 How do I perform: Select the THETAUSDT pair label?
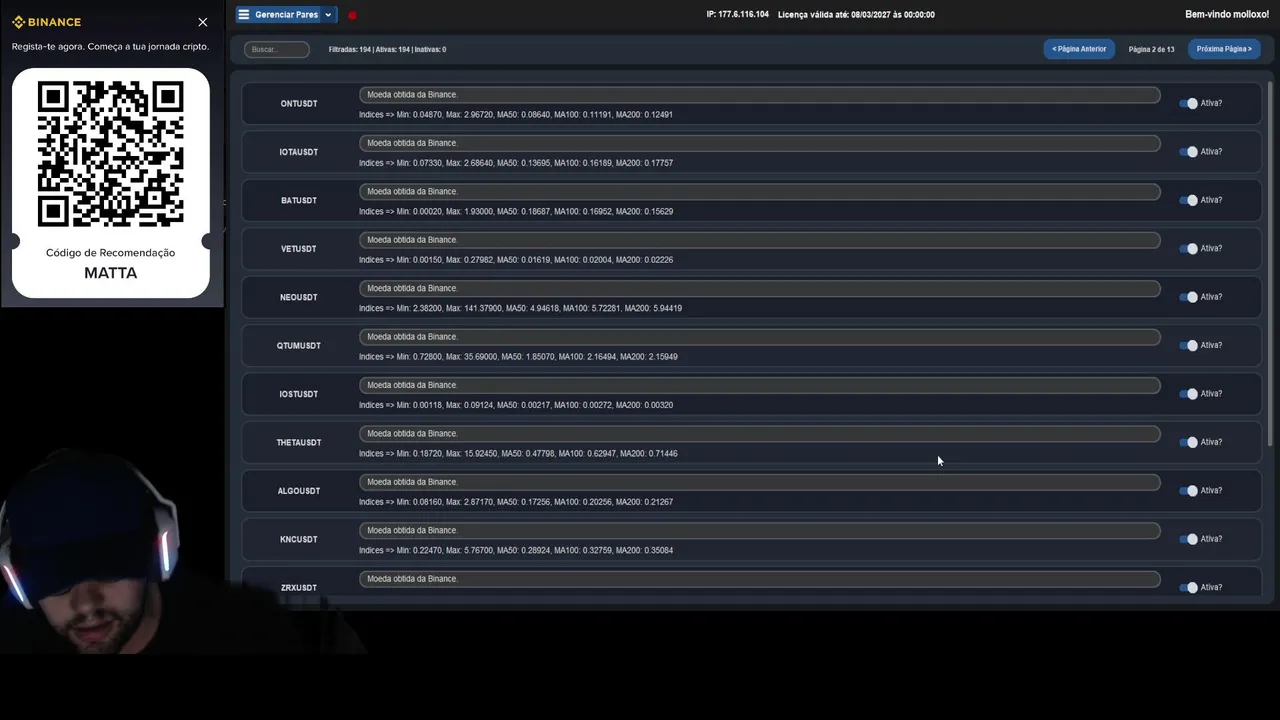coord(299,443)
